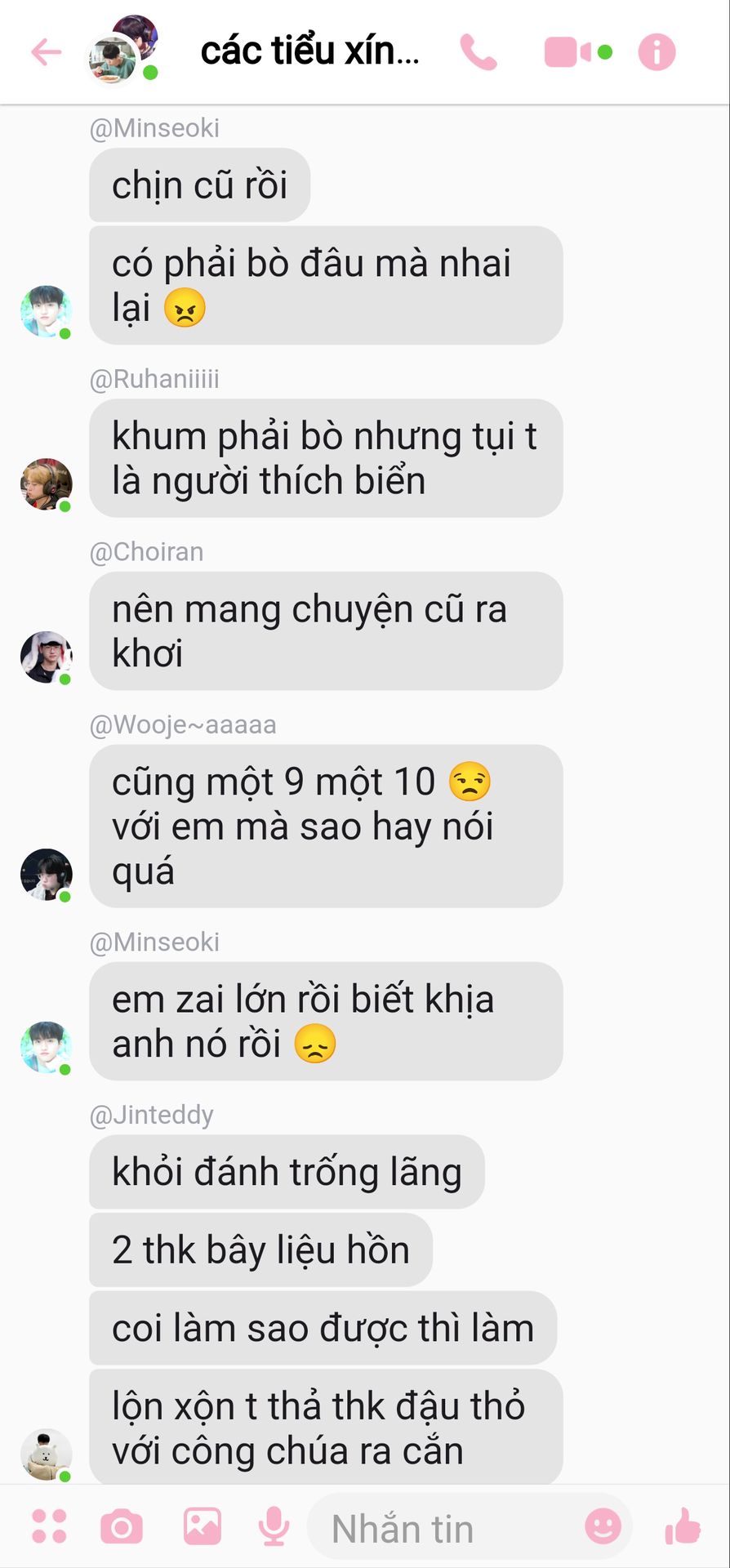Open the photo gallery icon

click(x=203, y=1526)
